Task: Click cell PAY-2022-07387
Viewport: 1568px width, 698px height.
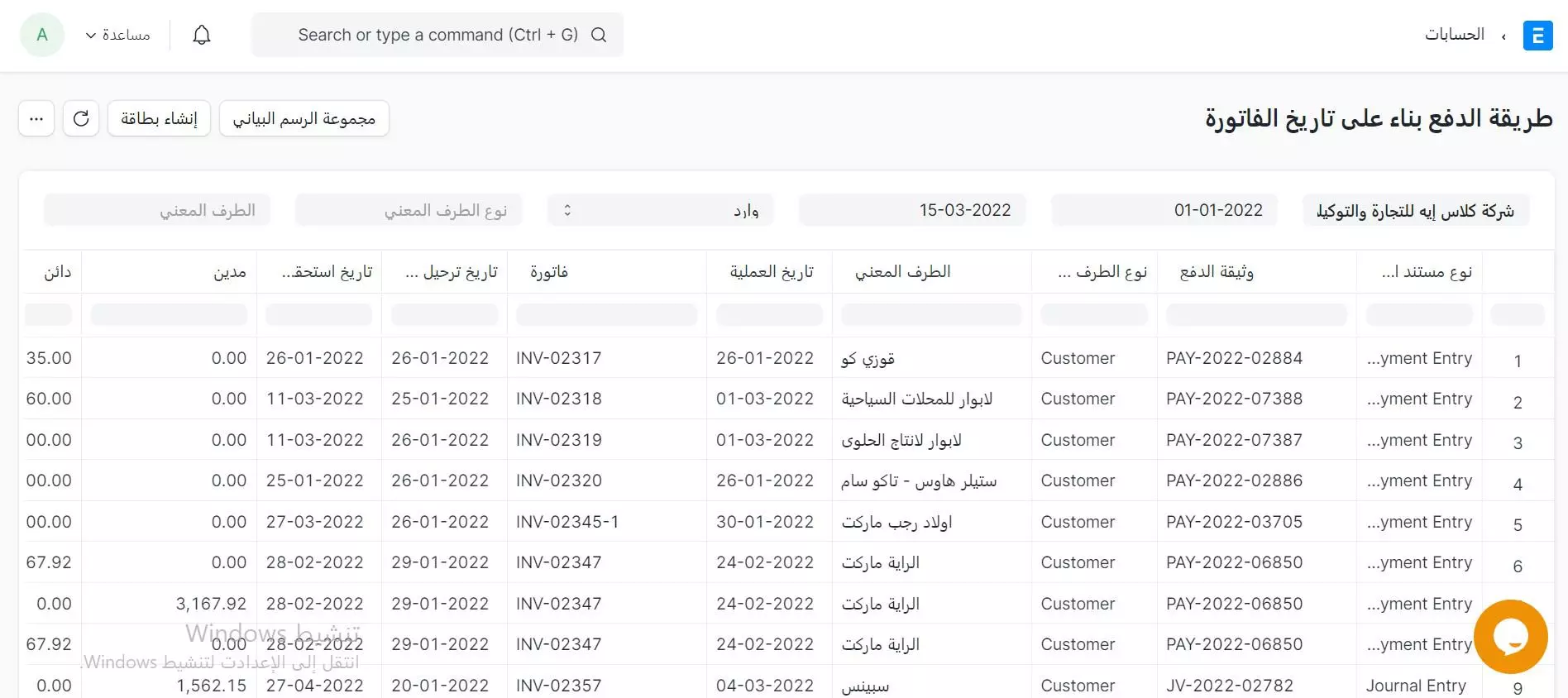Action: [x=1235, y=440]
